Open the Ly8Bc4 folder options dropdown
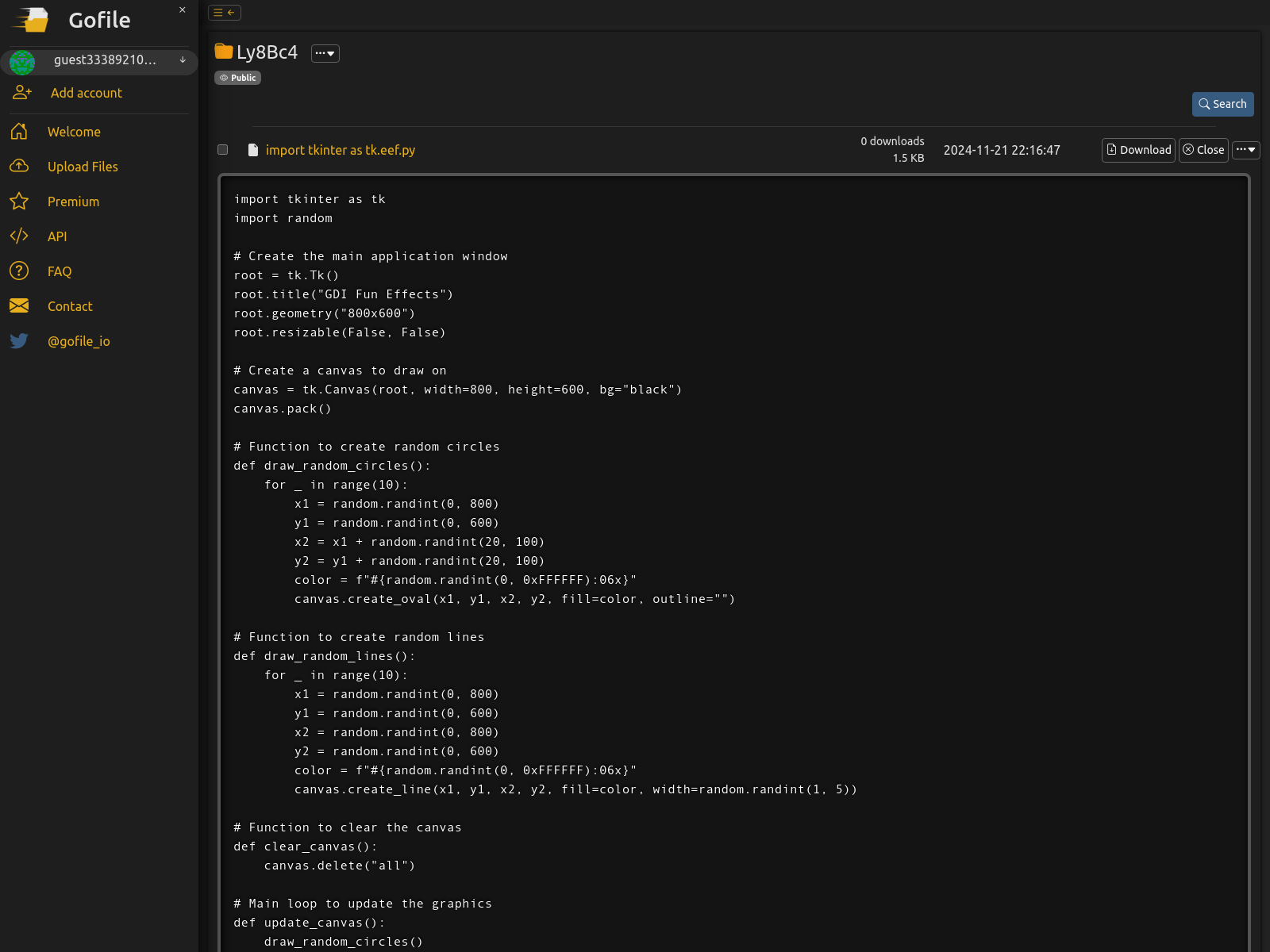This screenshot has width=1270, height=952. (325, 53)
